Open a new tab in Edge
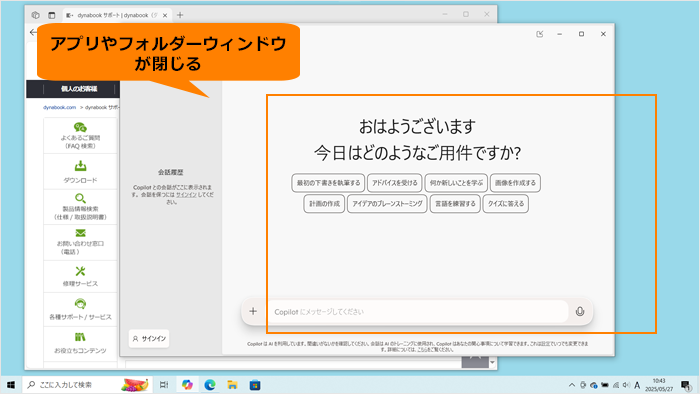 (x=180, y=15)
